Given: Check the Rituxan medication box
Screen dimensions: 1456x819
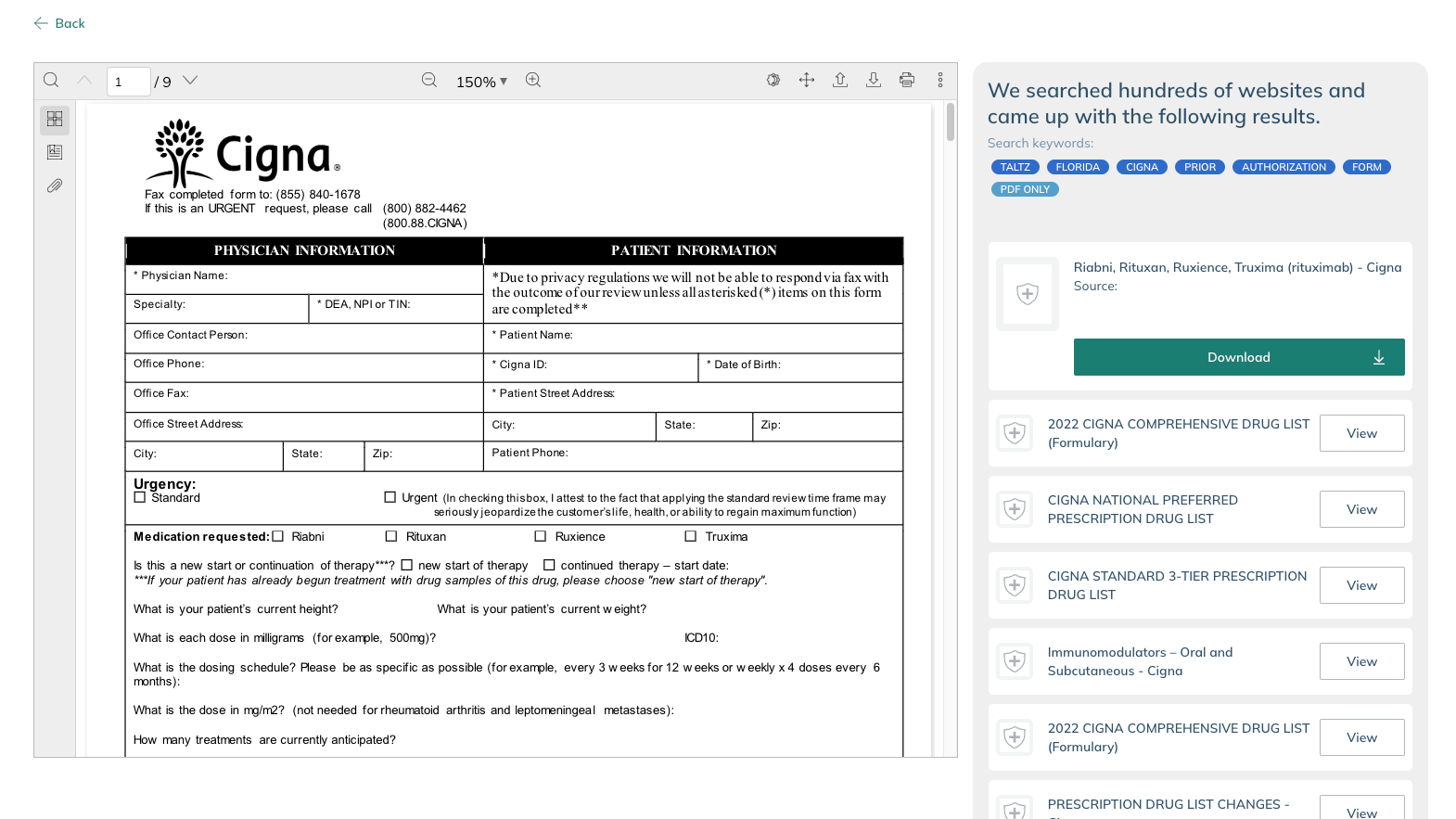Looking at the screenshot, I should pyautogui.click(x=391, y=537).
